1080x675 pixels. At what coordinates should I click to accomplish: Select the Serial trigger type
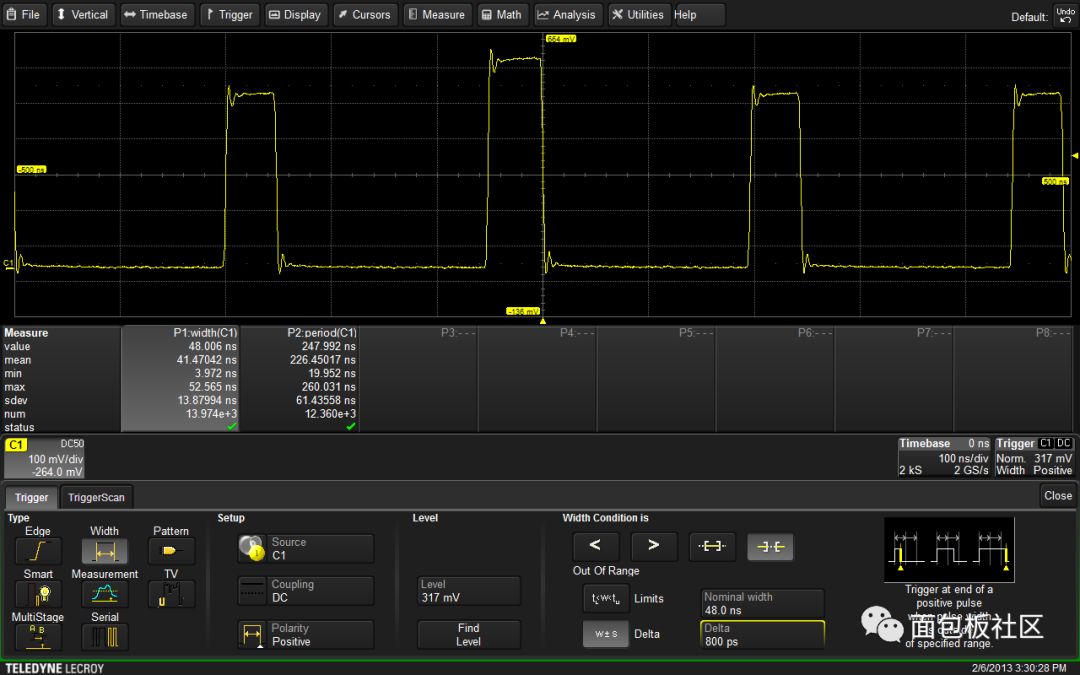click(x=104, y=637)
